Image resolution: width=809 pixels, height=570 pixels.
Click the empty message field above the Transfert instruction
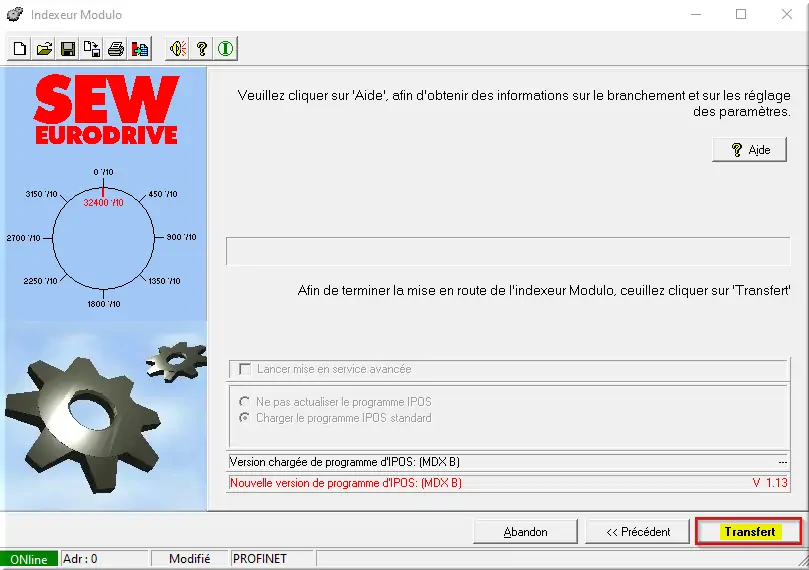508,251
